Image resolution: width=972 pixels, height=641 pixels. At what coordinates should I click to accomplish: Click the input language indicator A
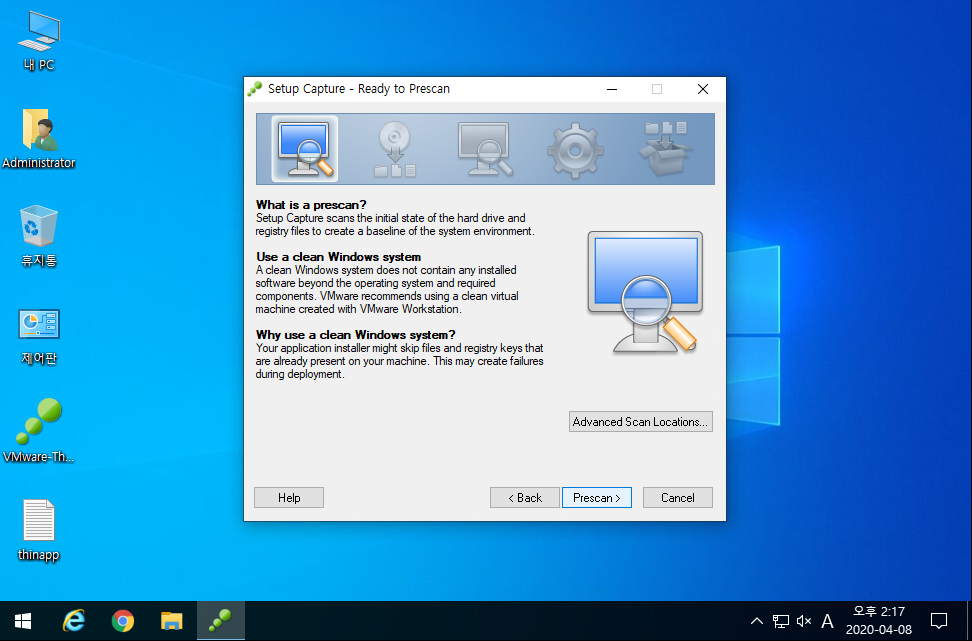point(827,621)
